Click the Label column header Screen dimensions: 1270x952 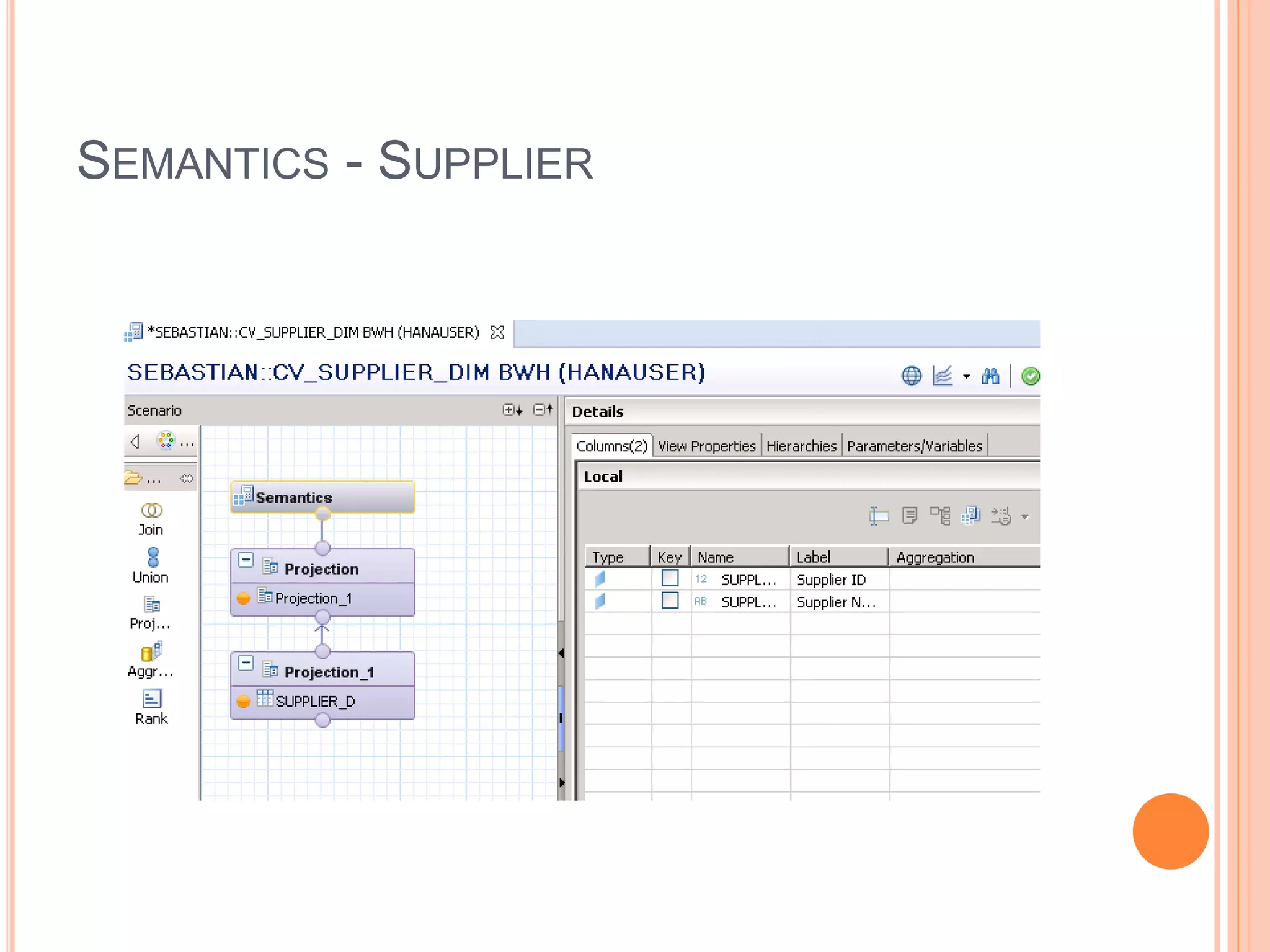point(840,557)
